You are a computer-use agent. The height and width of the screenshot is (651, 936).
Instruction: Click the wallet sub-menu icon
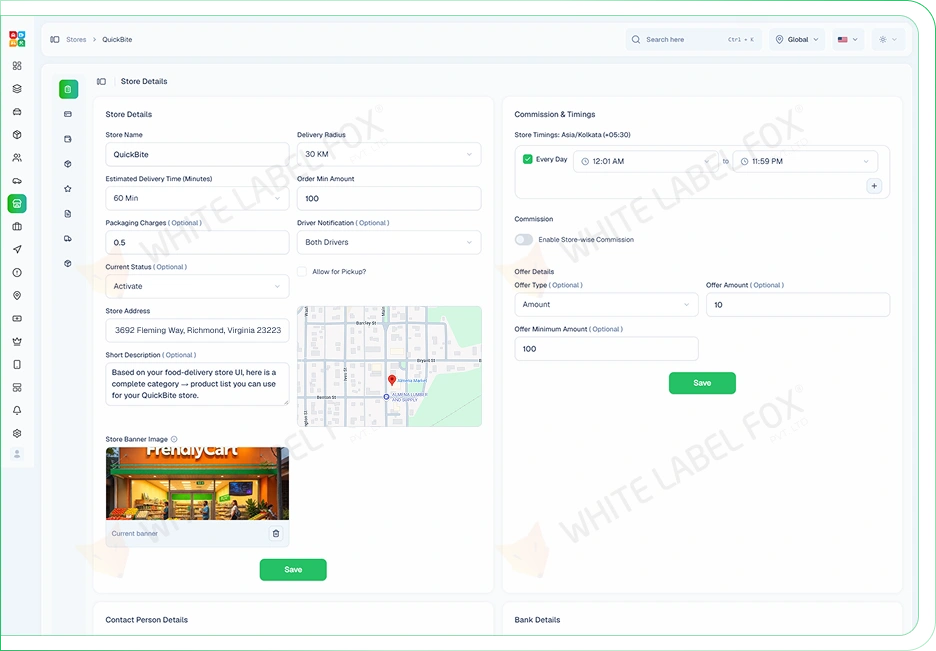68,139
